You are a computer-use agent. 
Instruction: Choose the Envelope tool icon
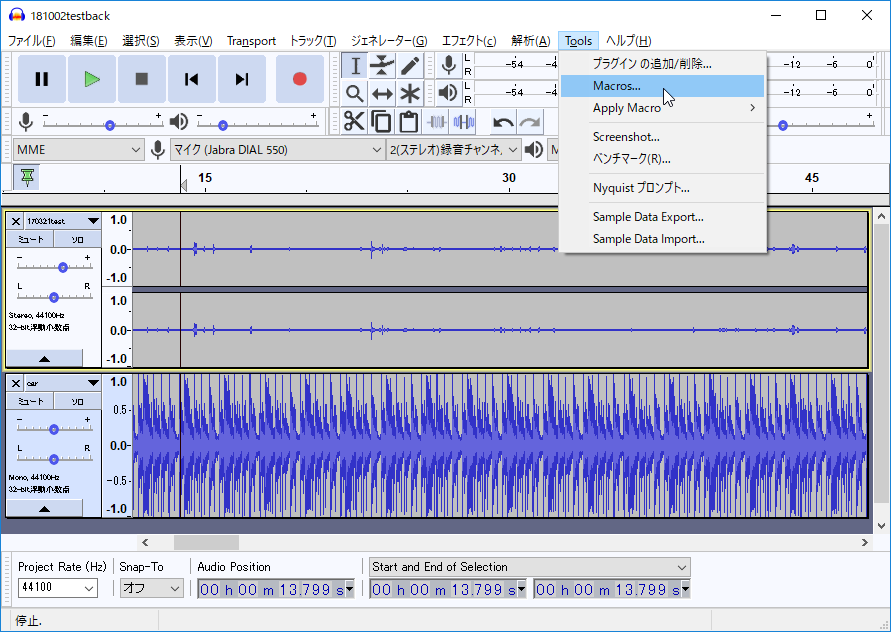tap(382, 66)
